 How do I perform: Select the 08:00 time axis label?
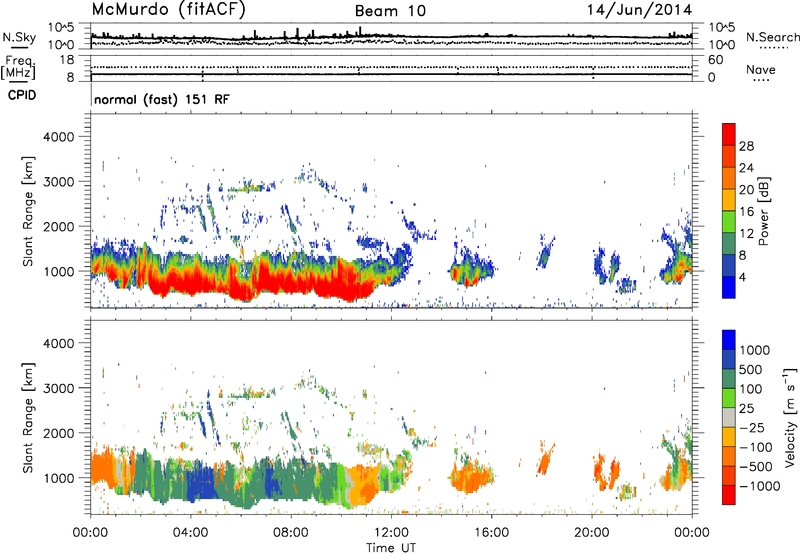pyautogui.click(x=290, y=533)
